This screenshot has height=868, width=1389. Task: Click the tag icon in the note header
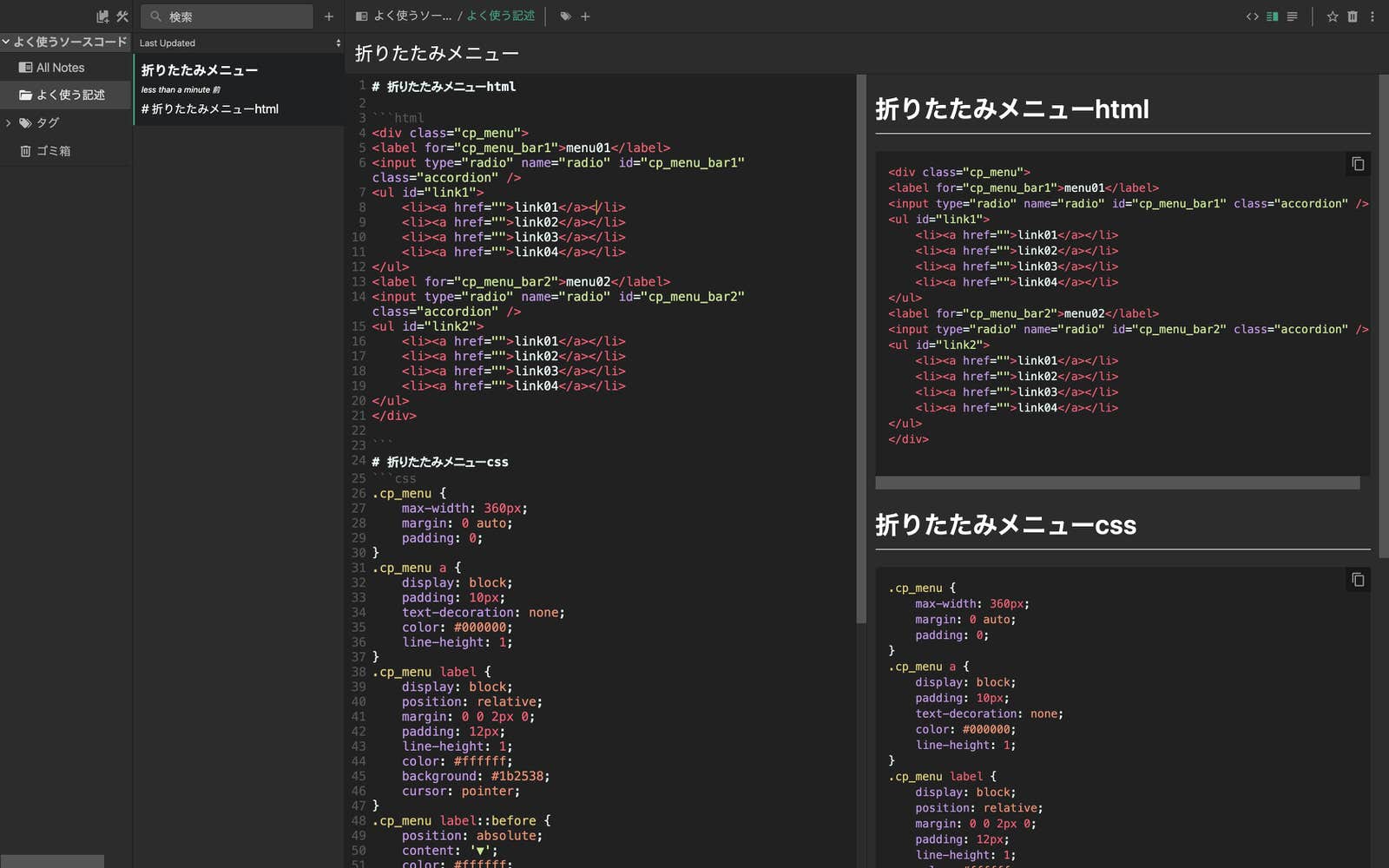point(566,16)
